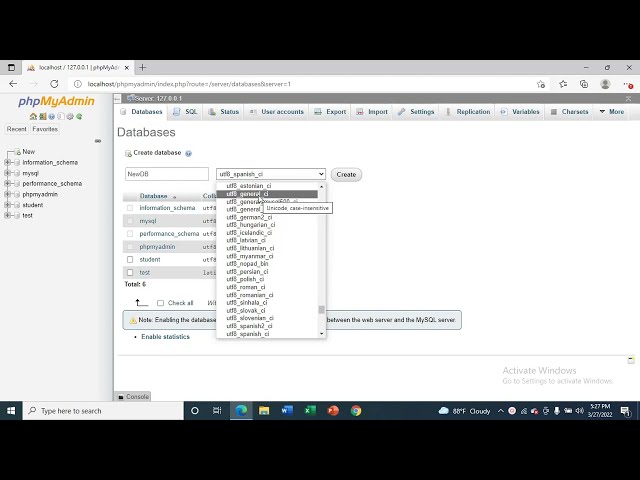The image size is (640, 480).
Task: Open the Export tab
Action: click(330, 112)
